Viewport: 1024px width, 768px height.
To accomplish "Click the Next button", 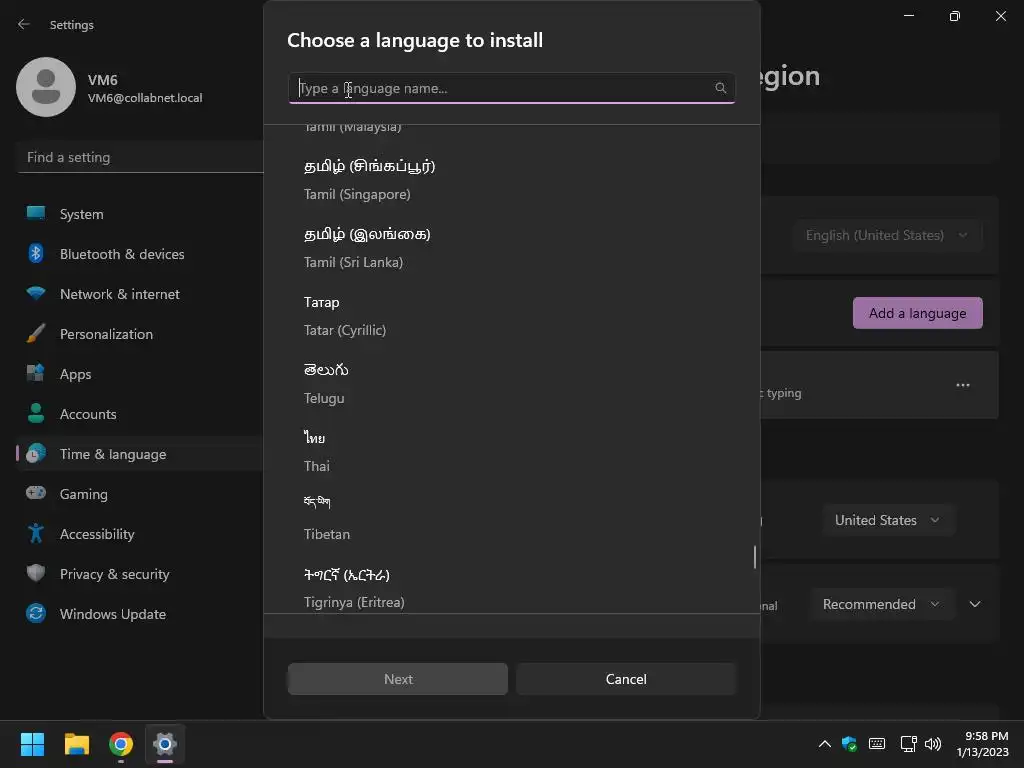I will pyautogui.click(x=398, y=679).
